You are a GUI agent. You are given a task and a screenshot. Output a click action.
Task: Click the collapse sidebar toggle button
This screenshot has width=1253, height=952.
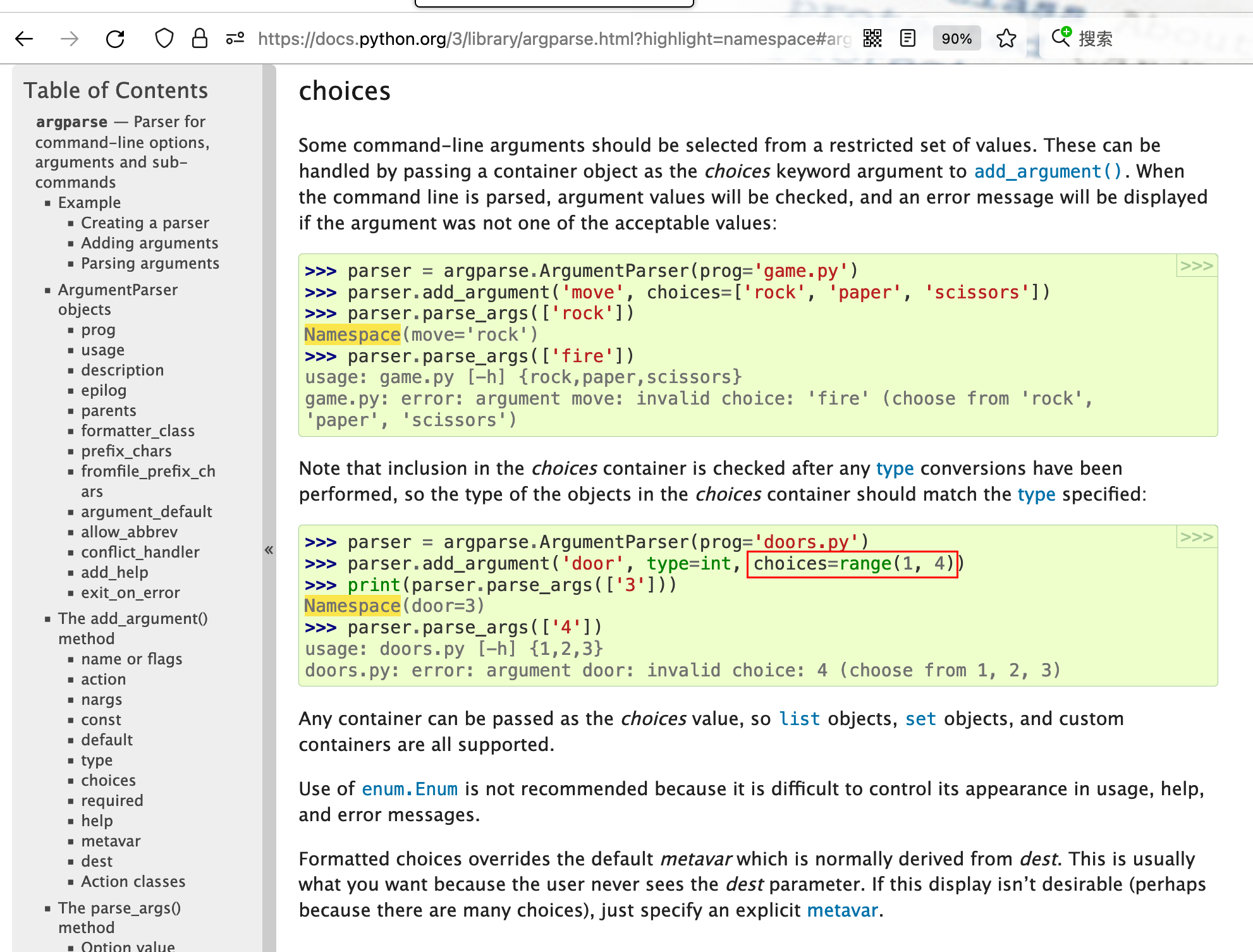tap(268, 550)
